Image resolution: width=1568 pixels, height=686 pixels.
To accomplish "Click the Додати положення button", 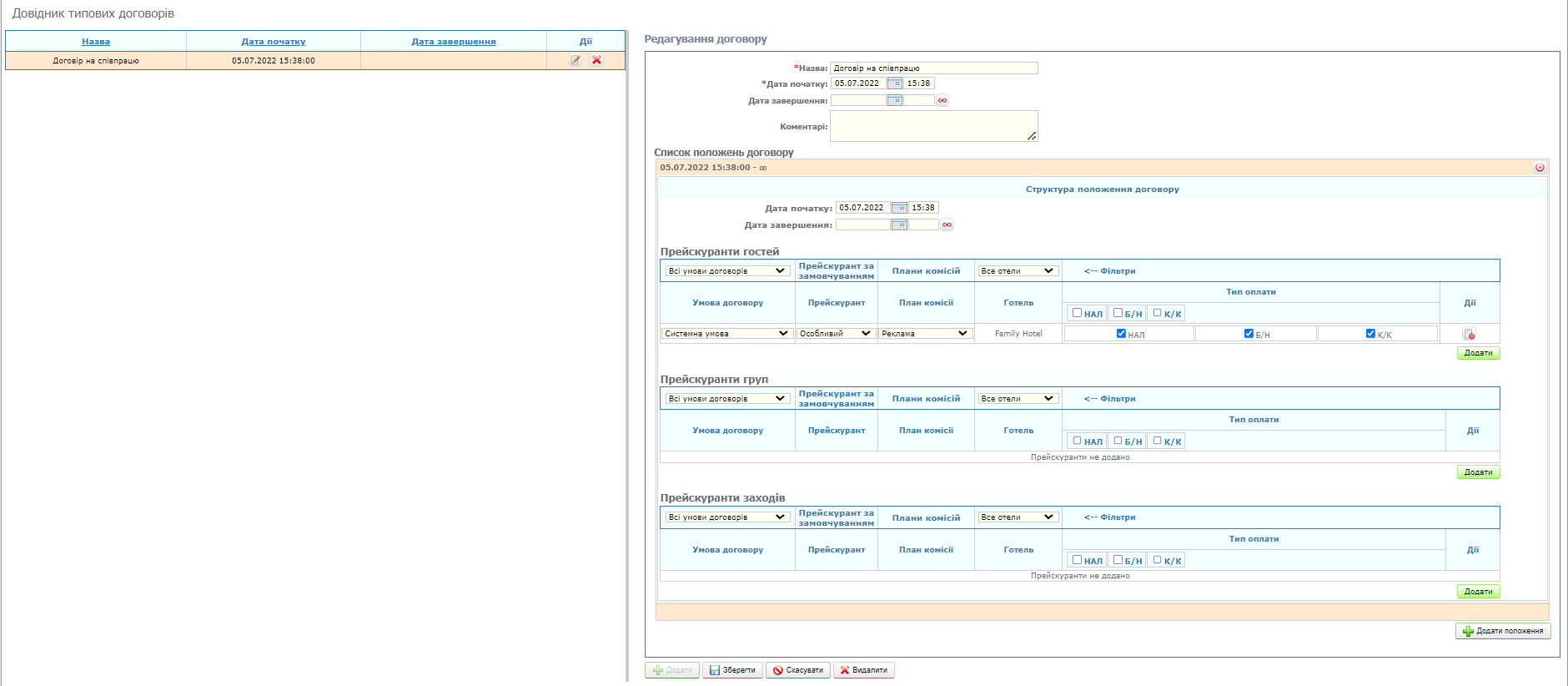I will (x=1503, y=631).
